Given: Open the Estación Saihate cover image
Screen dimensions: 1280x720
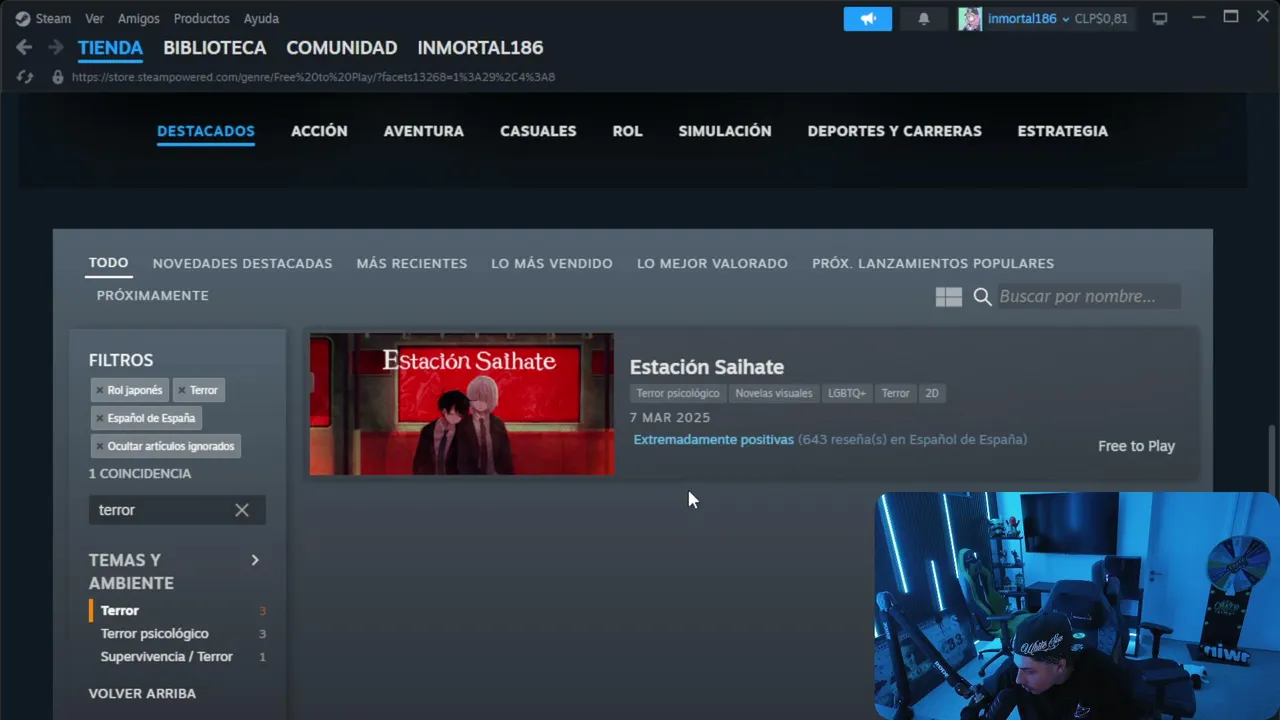Looking at the screenshot, I should [x=462, y=404].
